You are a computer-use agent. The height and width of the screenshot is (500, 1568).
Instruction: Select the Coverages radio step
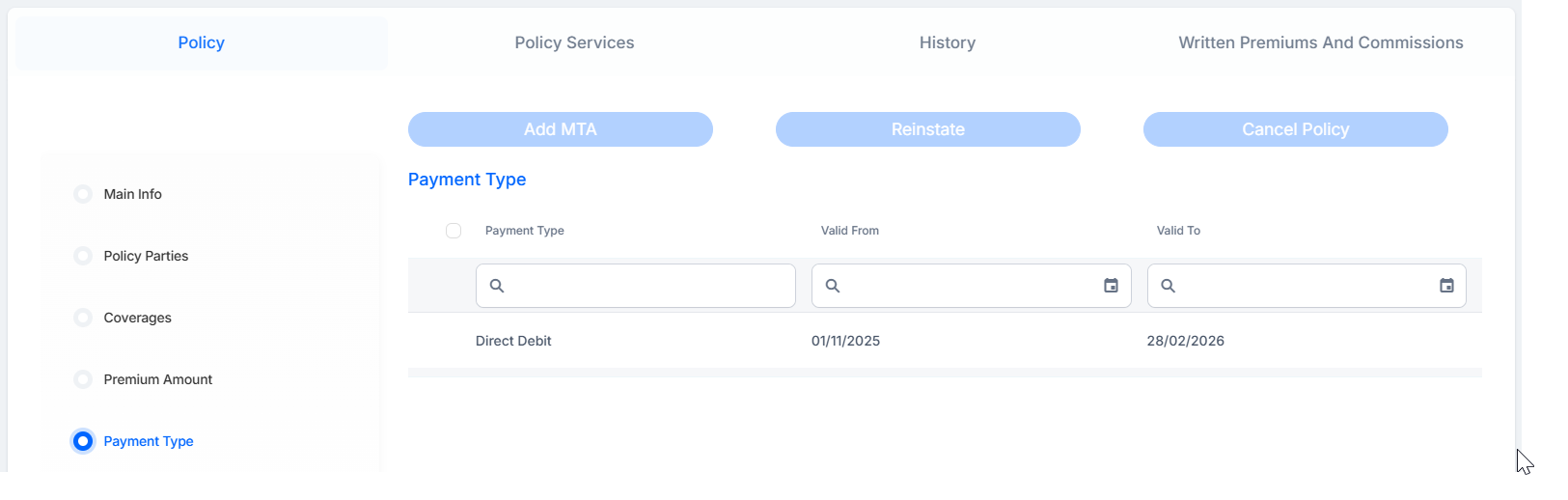pyautogui.click(x=83, y=318)
